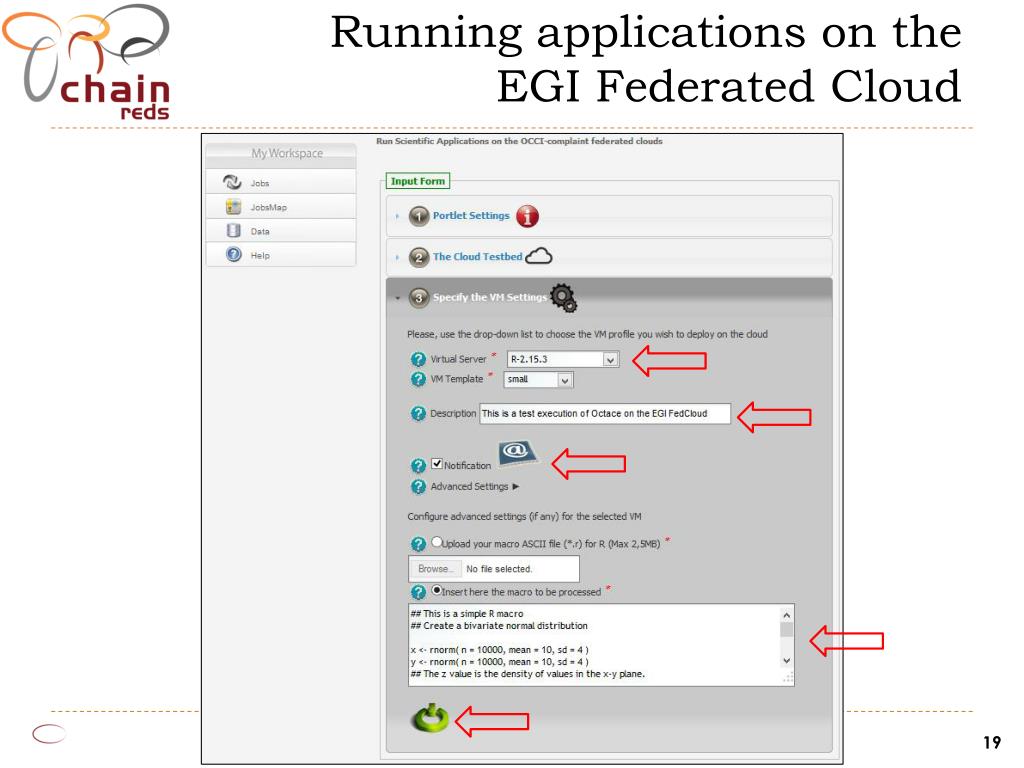
Task: Open Data in the sidebar
Action: (x=281, y=231)
